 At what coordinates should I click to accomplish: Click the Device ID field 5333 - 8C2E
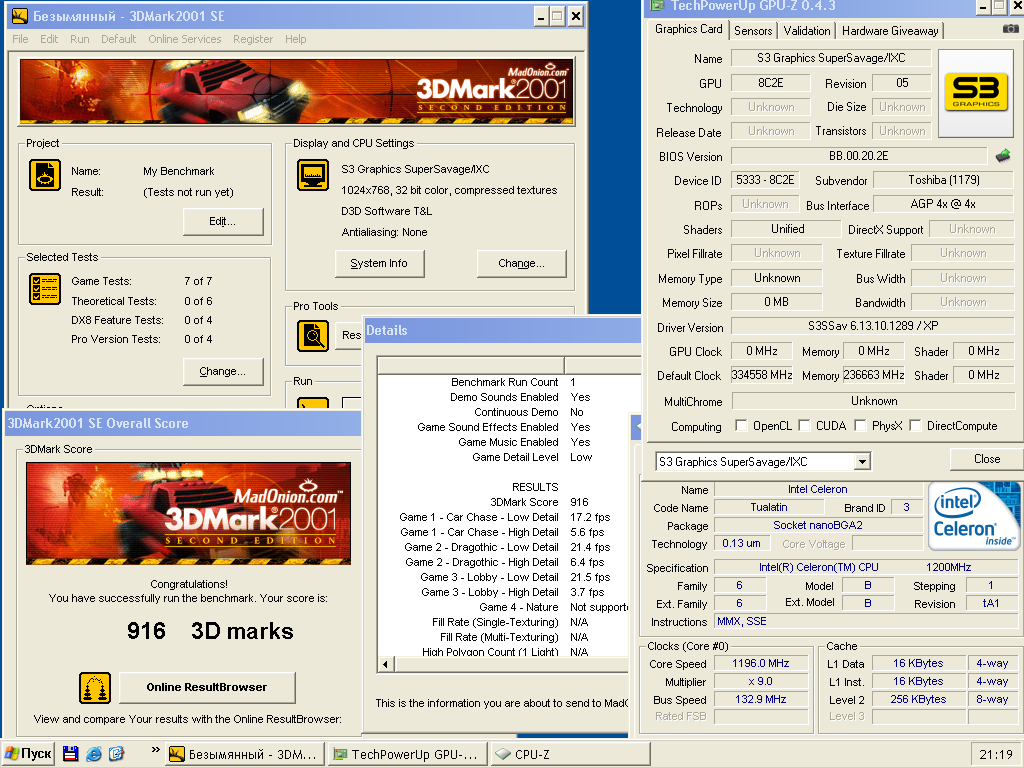pyautogui.click(x=765, y=180)
